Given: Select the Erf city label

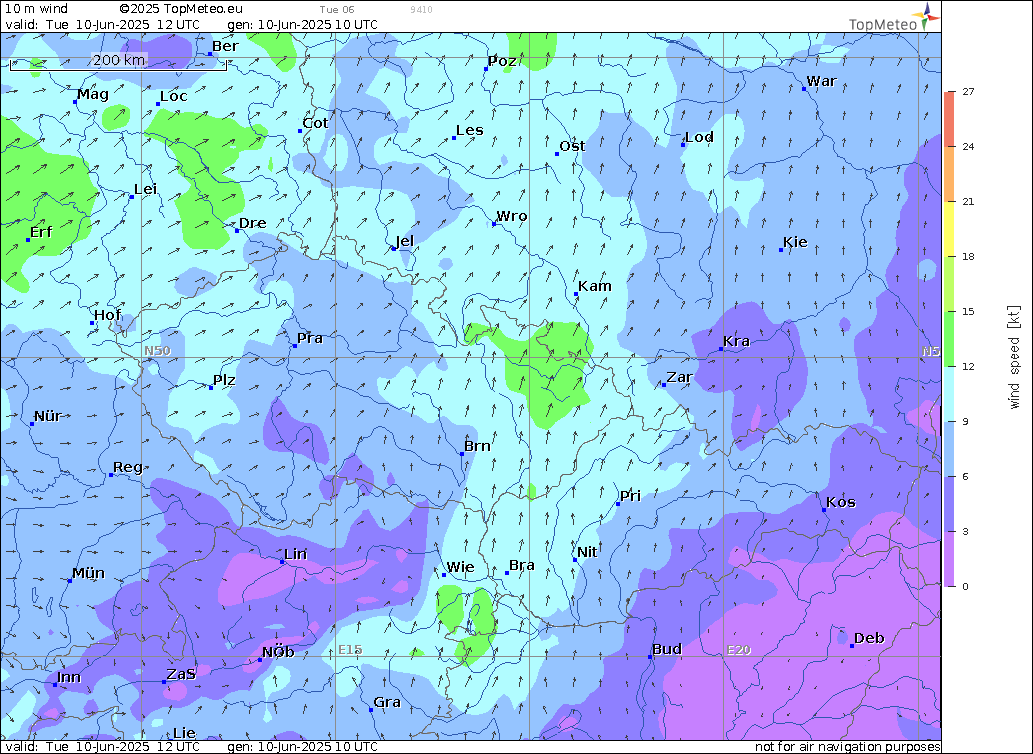Looking at the screenshot, I should pyautogui.click(x=42, y=232).
